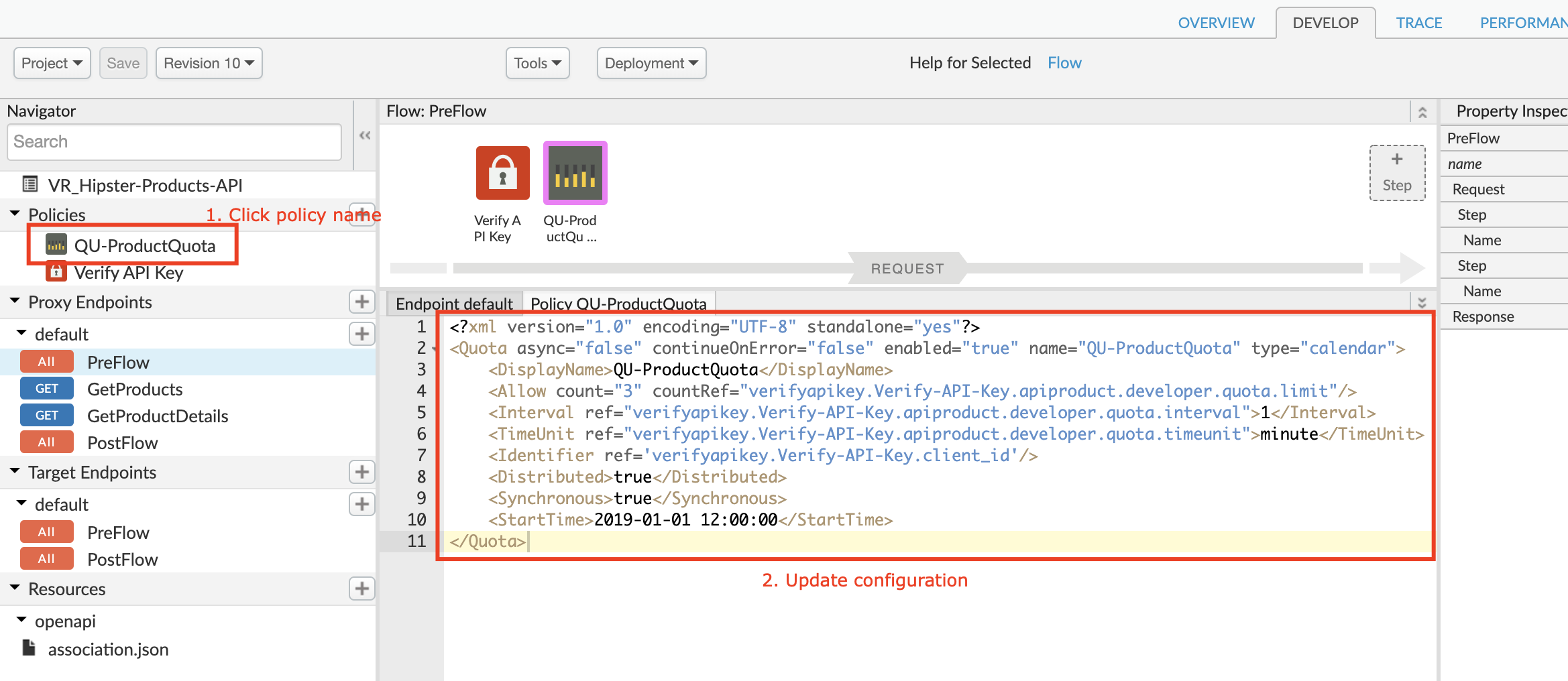The width and height of the screenshot is (1568, 681).
Task: Open the Flow help link
Action: pos(1064,63)
